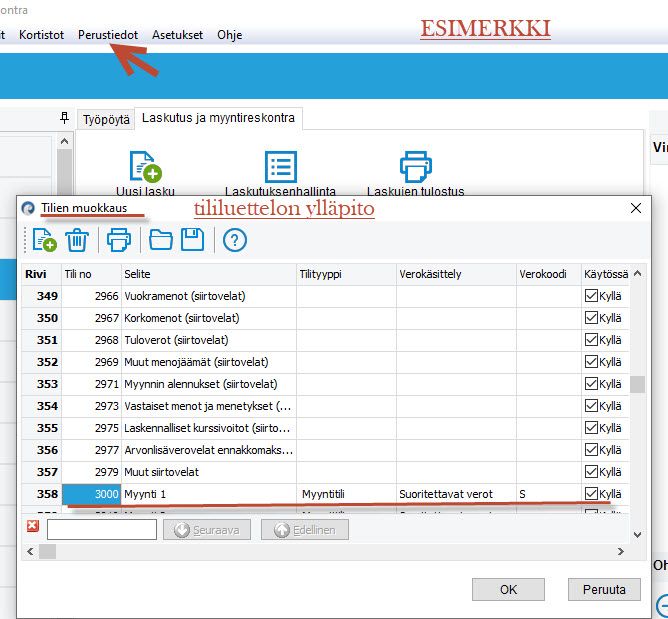Image resolution: width=668 pixels, height=619 pixels.
Task: Click the Laskujen tulostus printer icon
Action: click(416, 167)
